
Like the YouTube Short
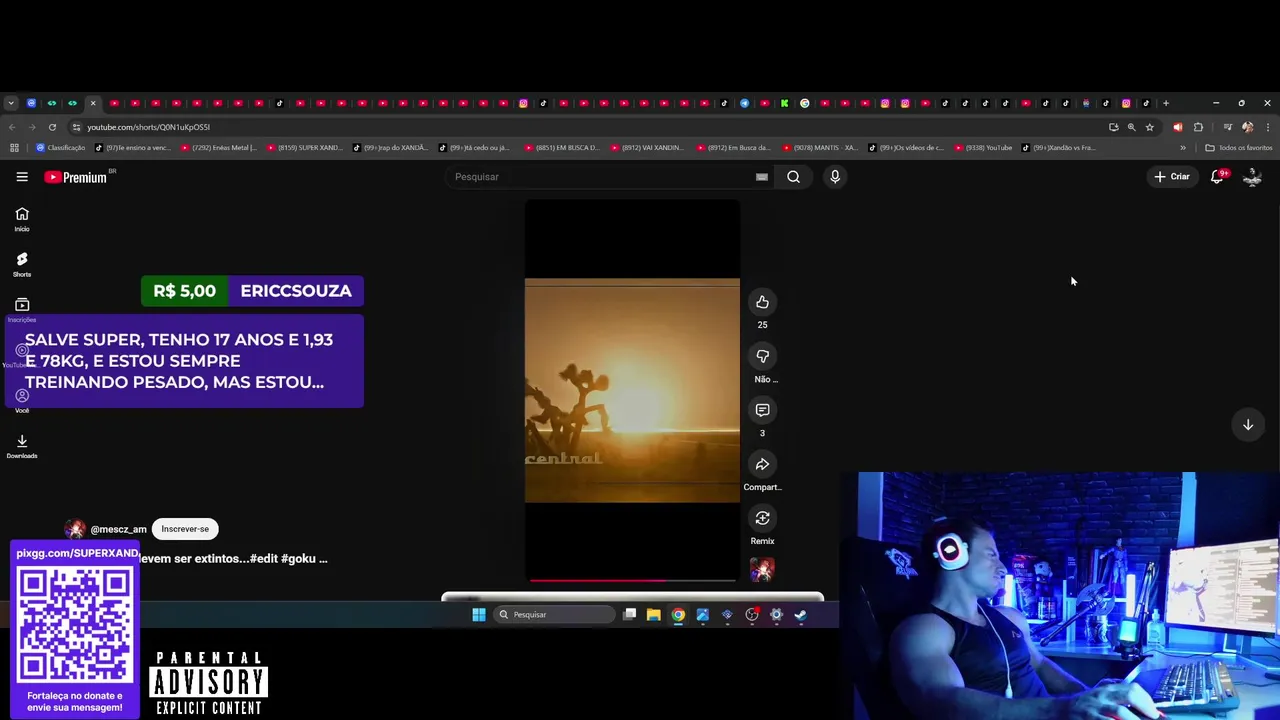[762, 302]
